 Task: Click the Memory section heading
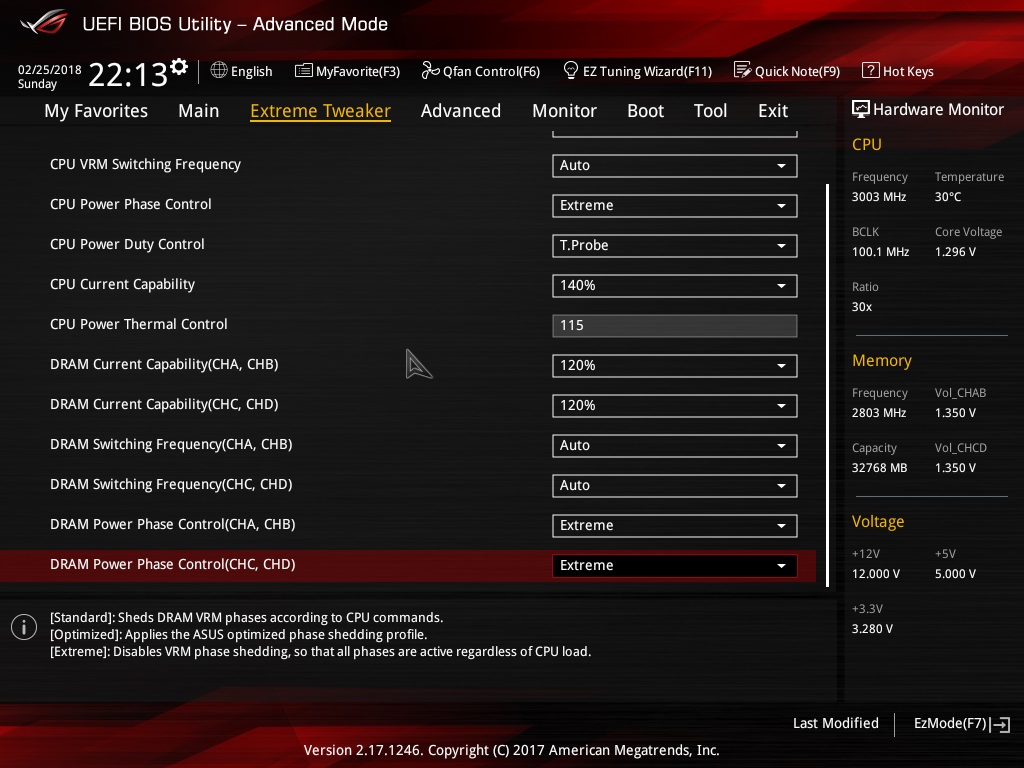882,361
